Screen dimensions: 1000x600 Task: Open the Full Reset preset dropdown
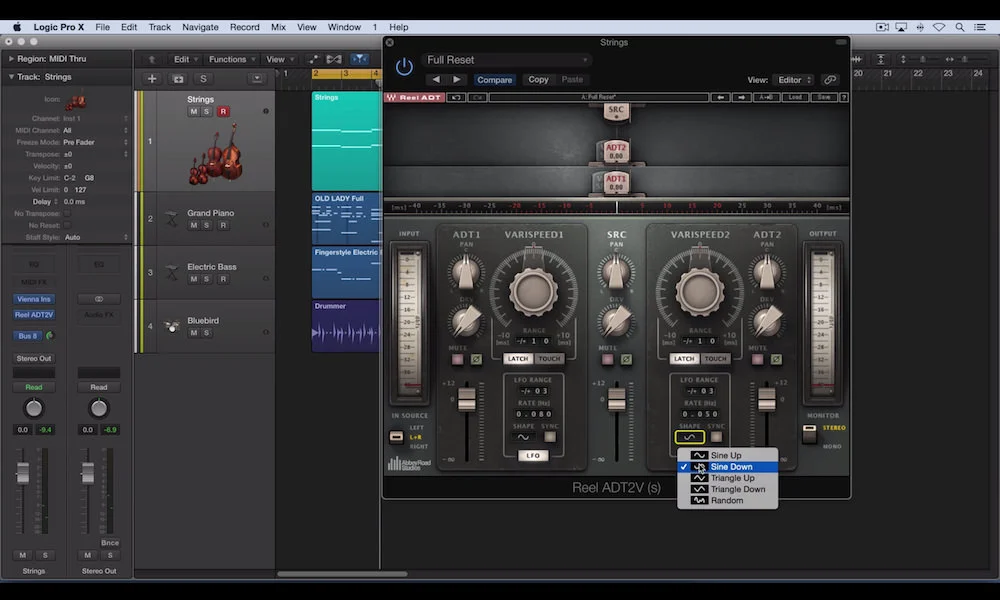[x=507, y=59]
